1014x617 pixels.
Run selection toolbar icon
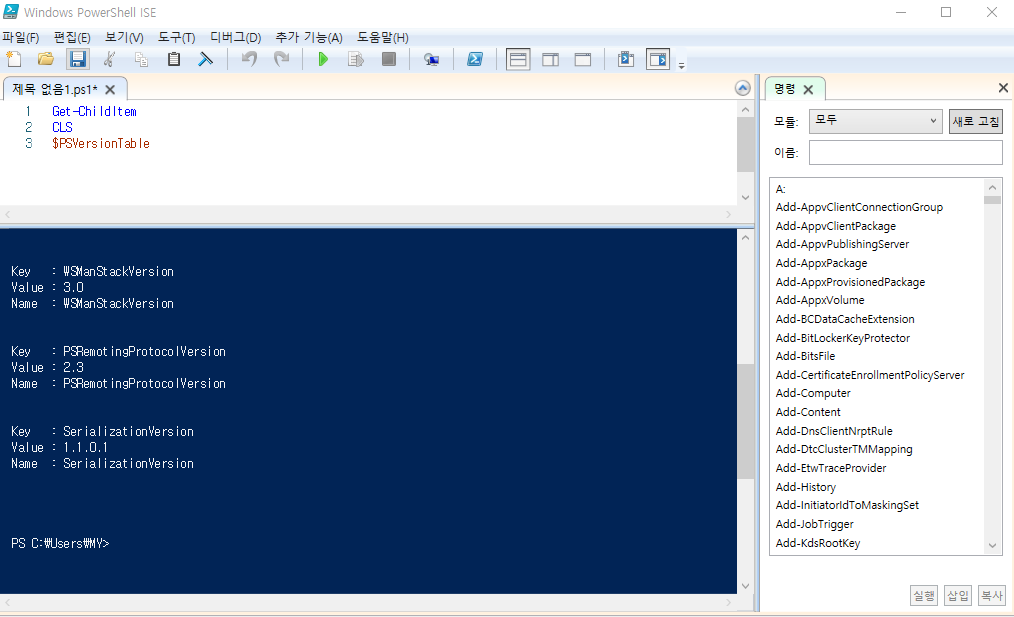pyautogui.click(x=356, y=60)
